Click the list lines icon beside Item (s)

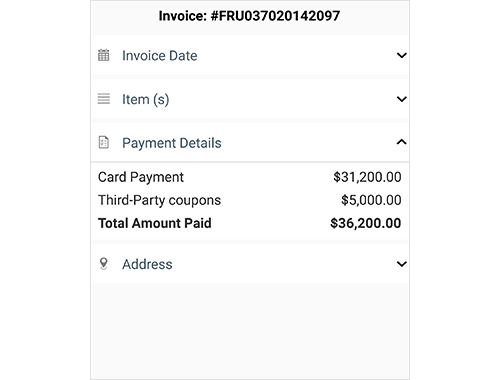coord(104,99)
